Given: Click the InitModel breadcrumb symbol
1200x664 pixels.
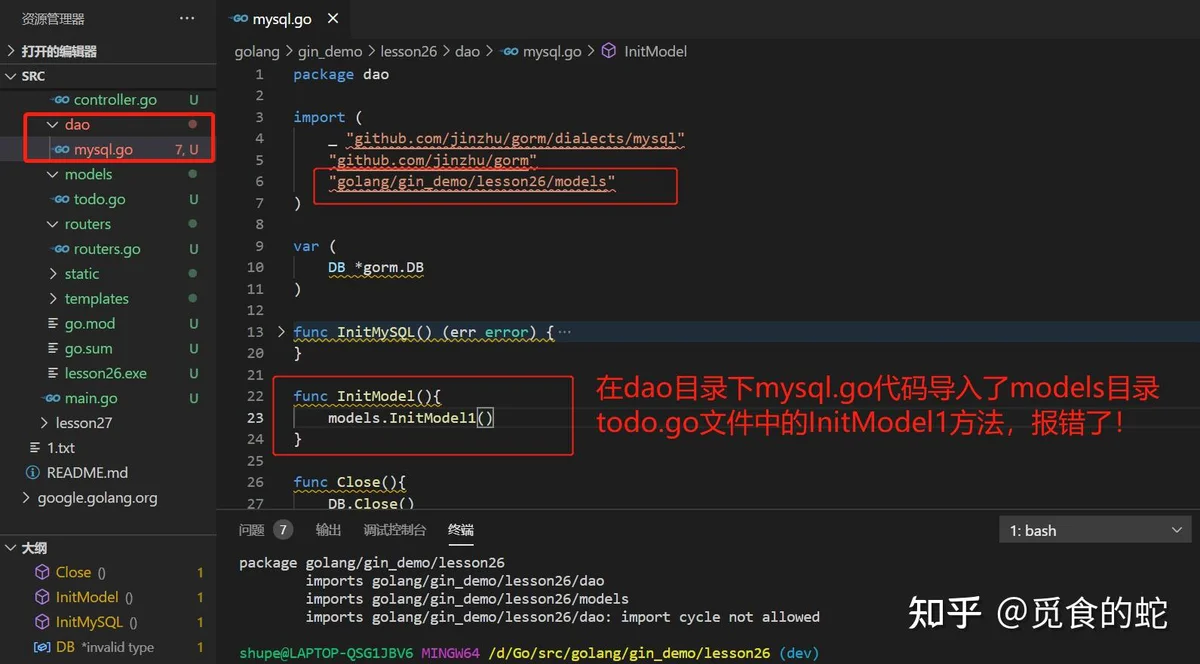Looking at the screenshot, I should tap(655, 51).
